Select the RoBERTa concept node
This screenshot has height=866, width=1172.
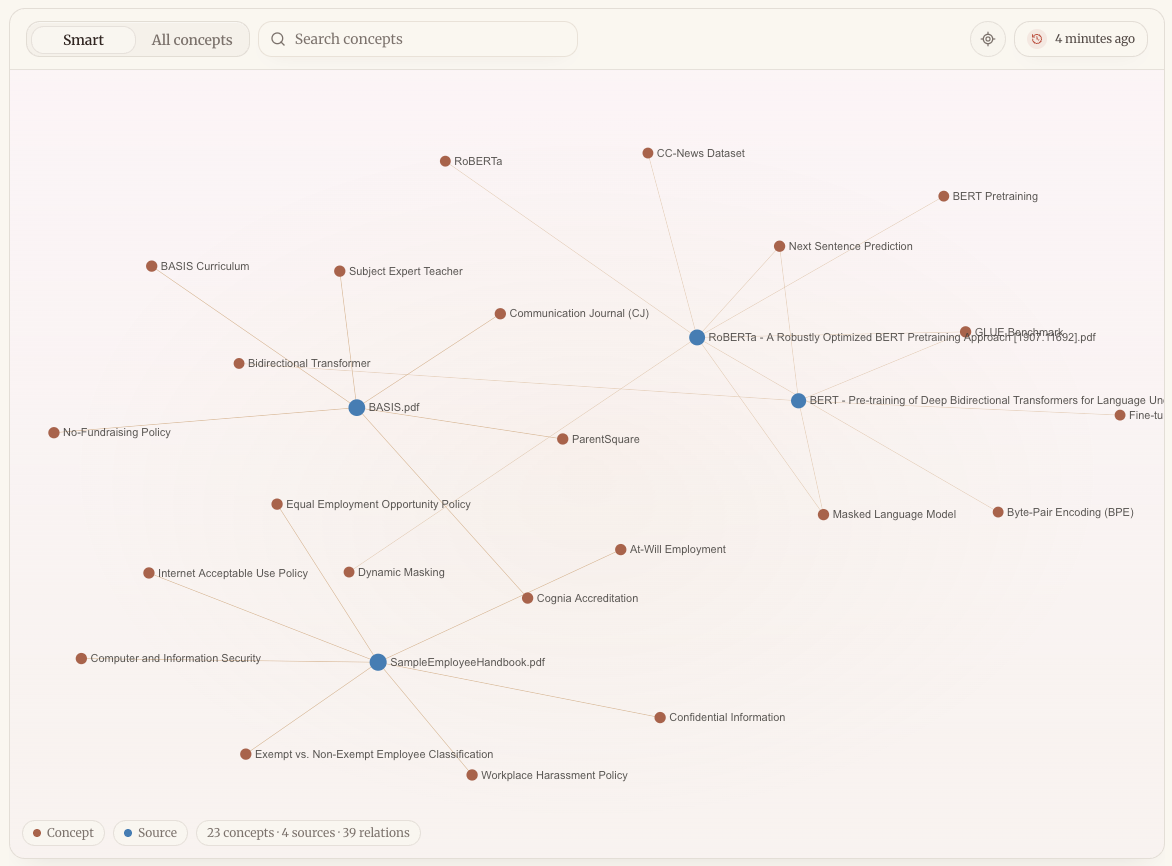[445, 161]
